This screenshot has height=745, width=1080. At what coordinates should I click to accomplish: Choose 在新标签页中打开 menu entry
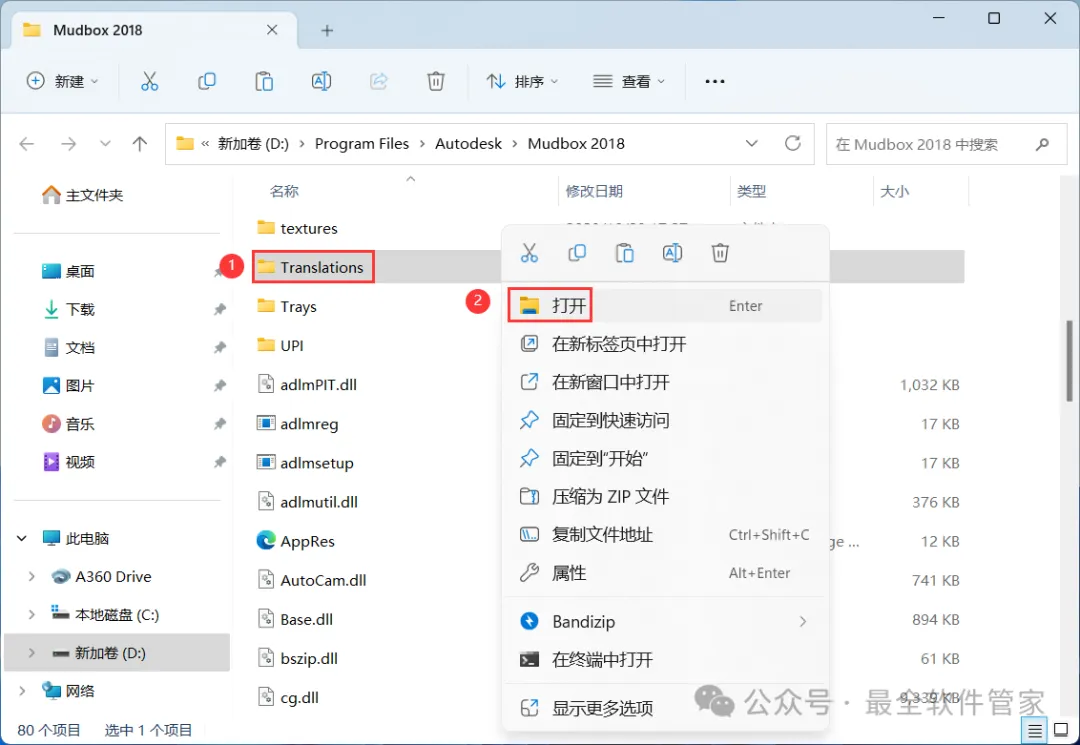click(x=665, y=344)
